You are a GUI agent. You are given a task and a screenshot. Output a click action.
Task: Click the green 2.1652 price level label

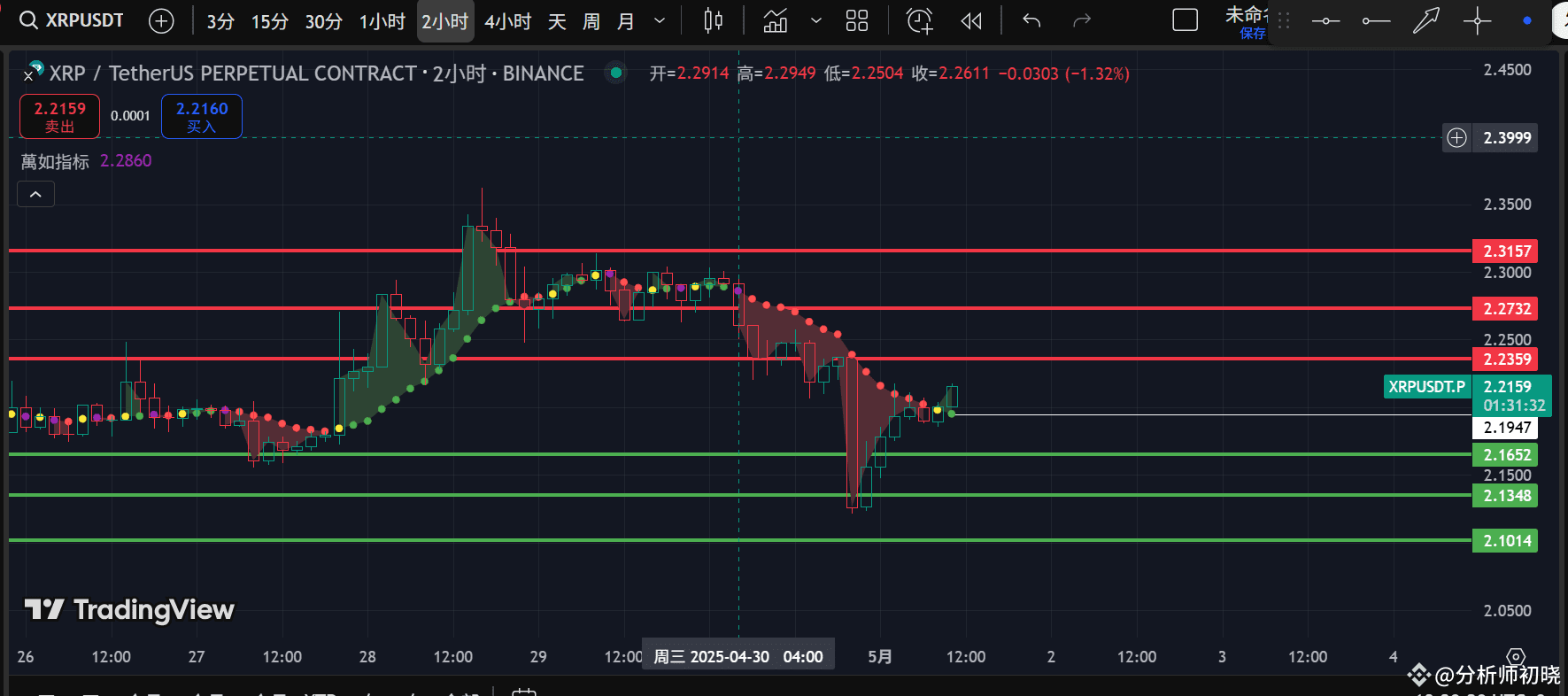coord(1505,455)
